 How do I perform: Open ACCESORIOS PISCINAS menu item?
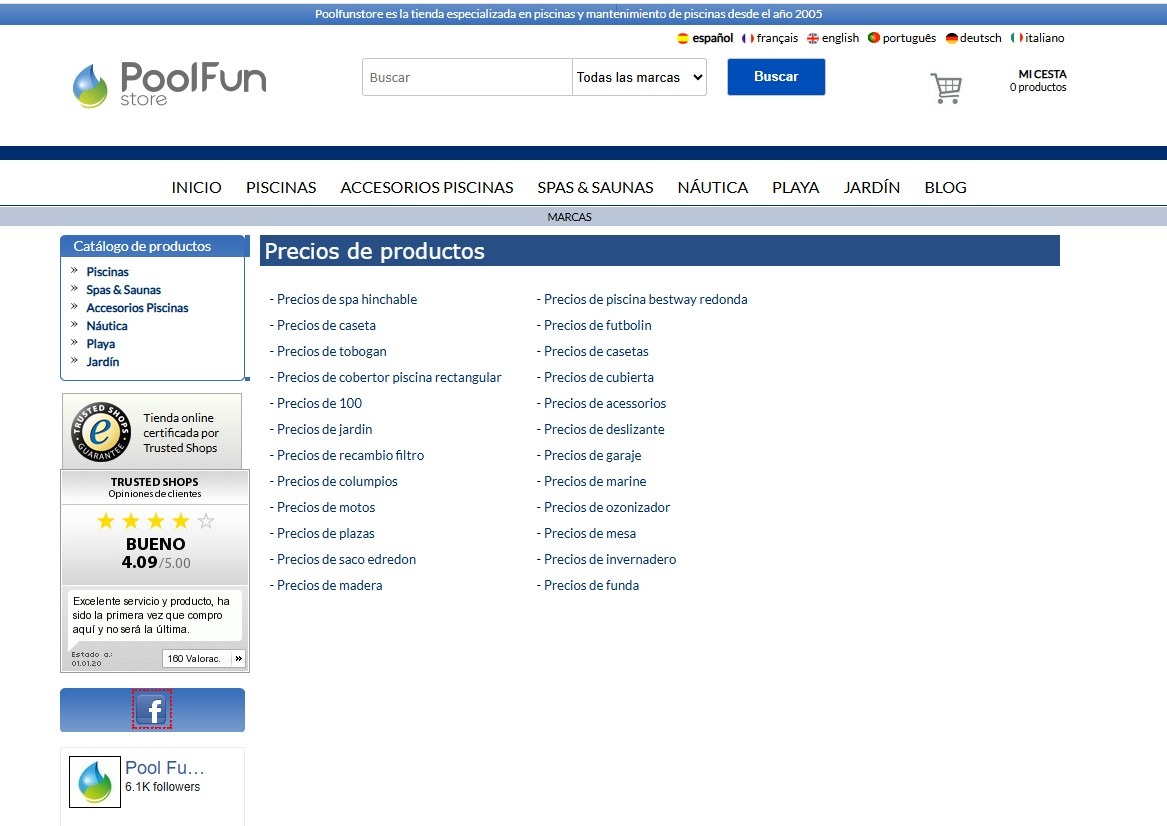(426, 187)
